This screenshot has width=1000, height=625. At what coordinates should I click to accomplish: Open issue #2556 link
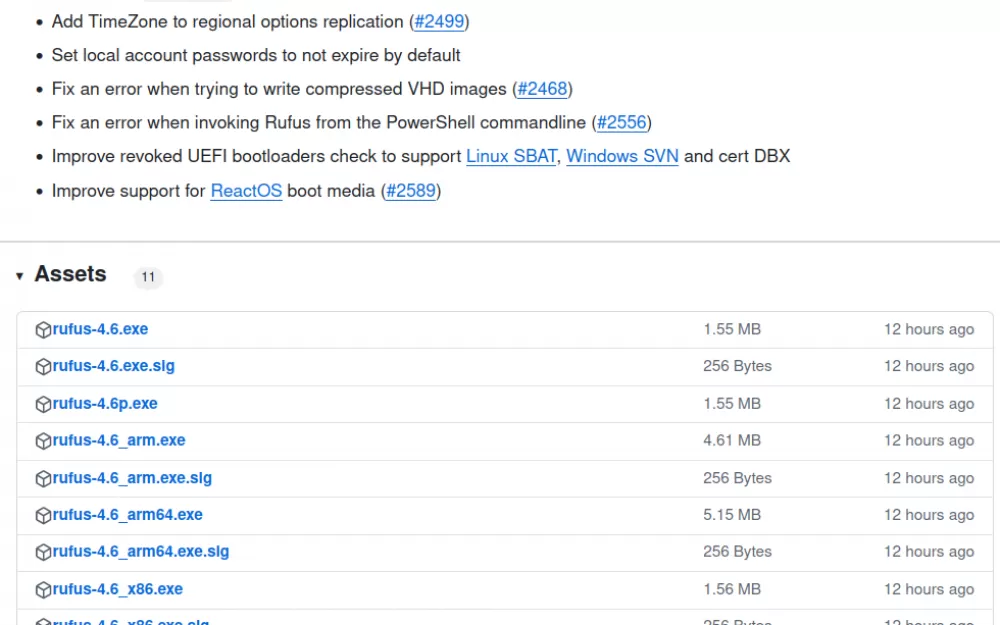[x=622, y=122]
